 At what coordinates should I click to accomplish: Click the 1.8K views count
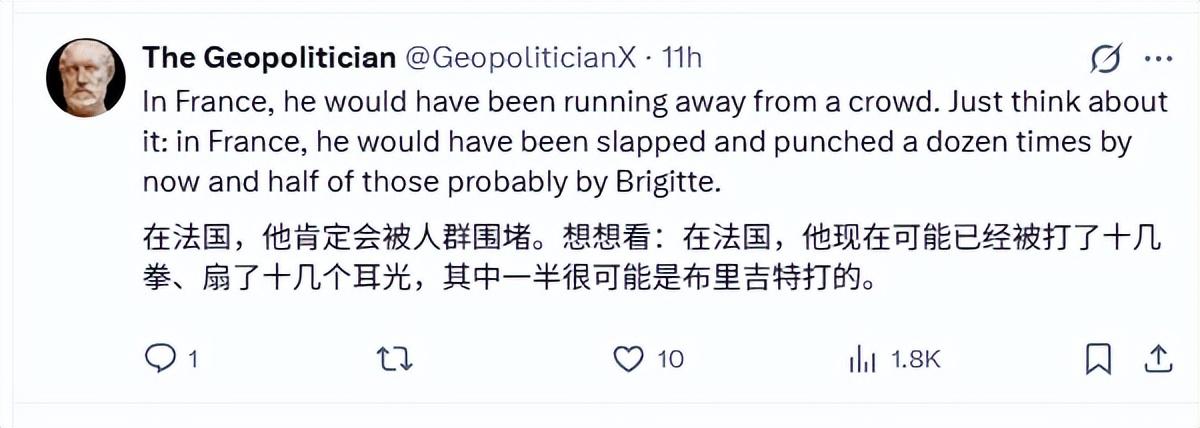pos(916,359)
